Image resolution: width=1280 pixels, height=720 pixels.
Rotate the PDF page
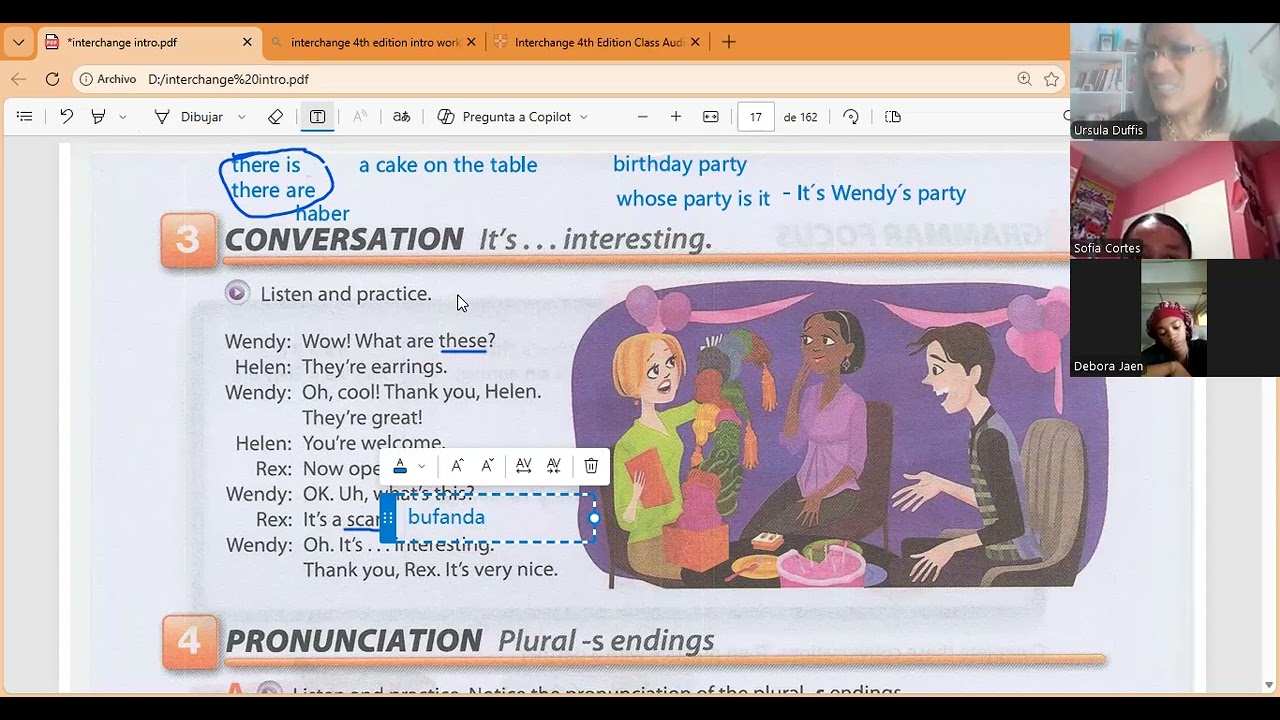(x=851, y=117)
